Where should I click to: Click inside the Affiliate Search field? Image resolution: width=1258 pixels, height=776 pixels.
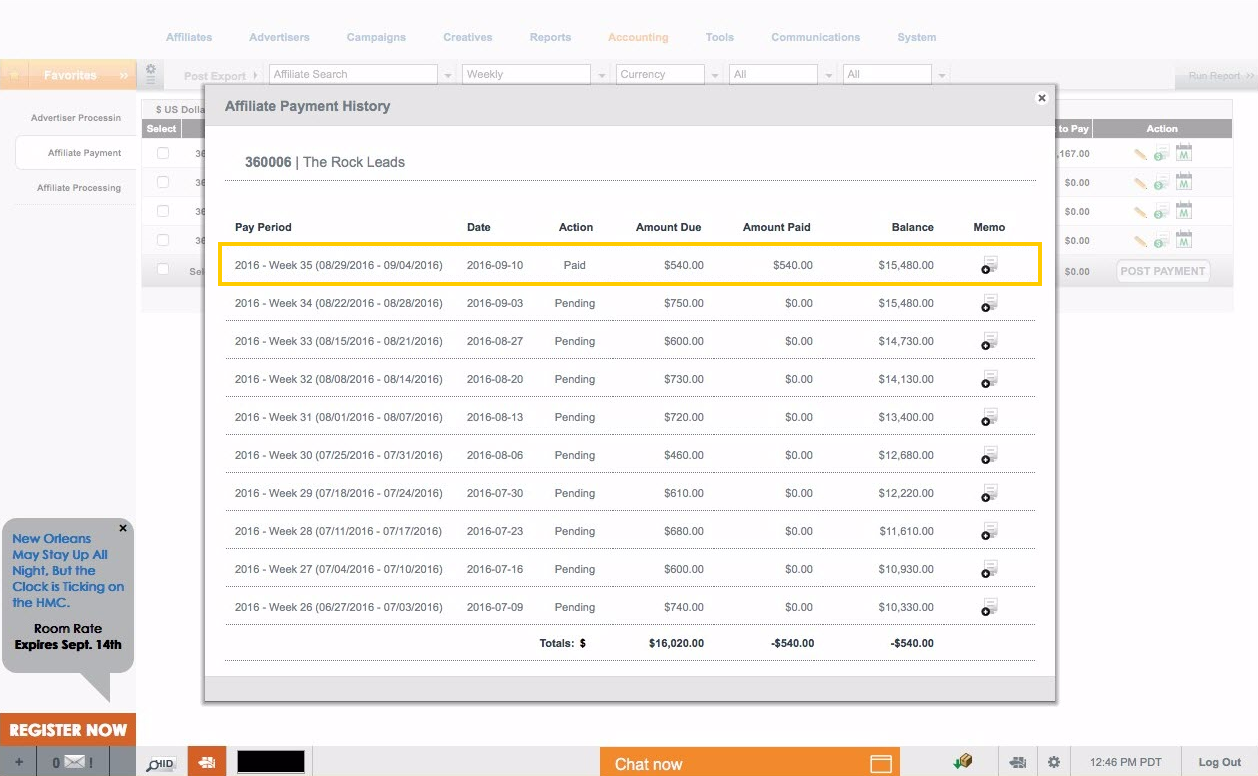click(x=350, y=73)
